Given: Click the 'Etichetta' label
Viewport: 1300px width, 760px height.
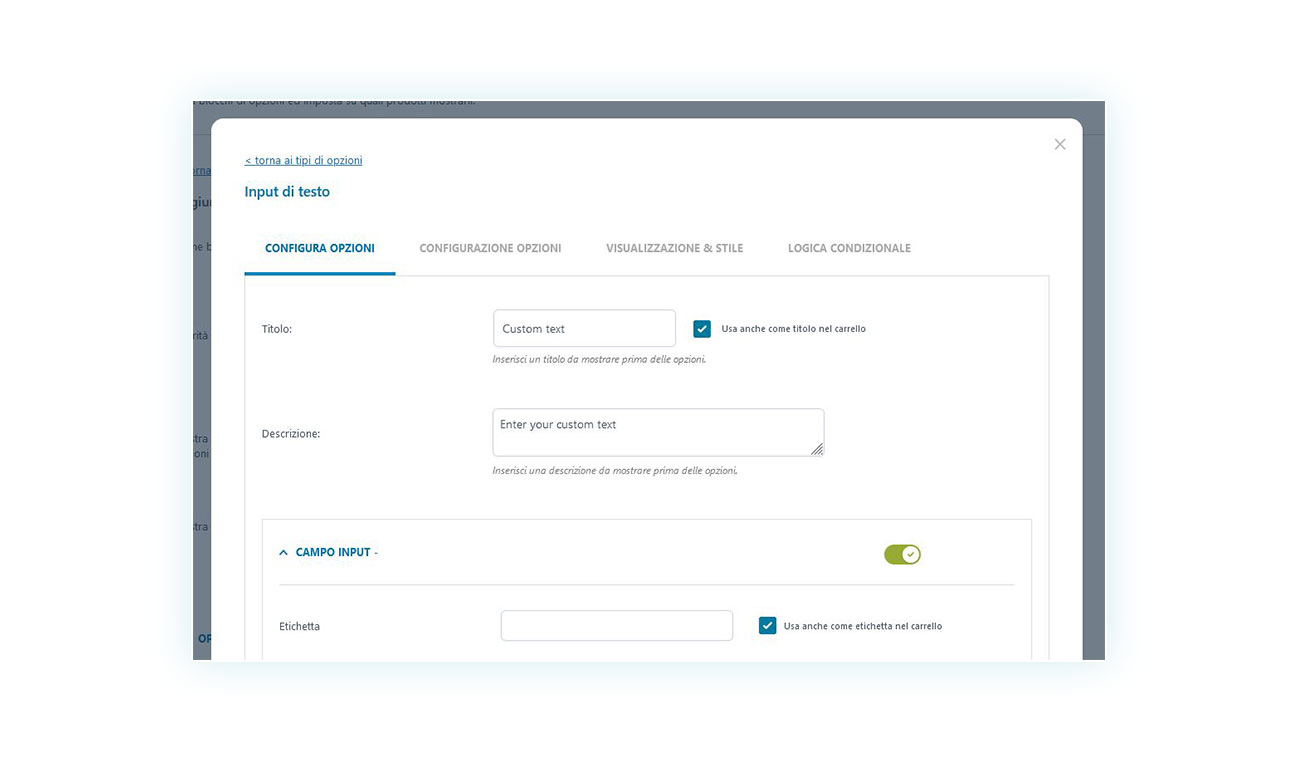Looking at the screenshot, I should coord(299,626).
